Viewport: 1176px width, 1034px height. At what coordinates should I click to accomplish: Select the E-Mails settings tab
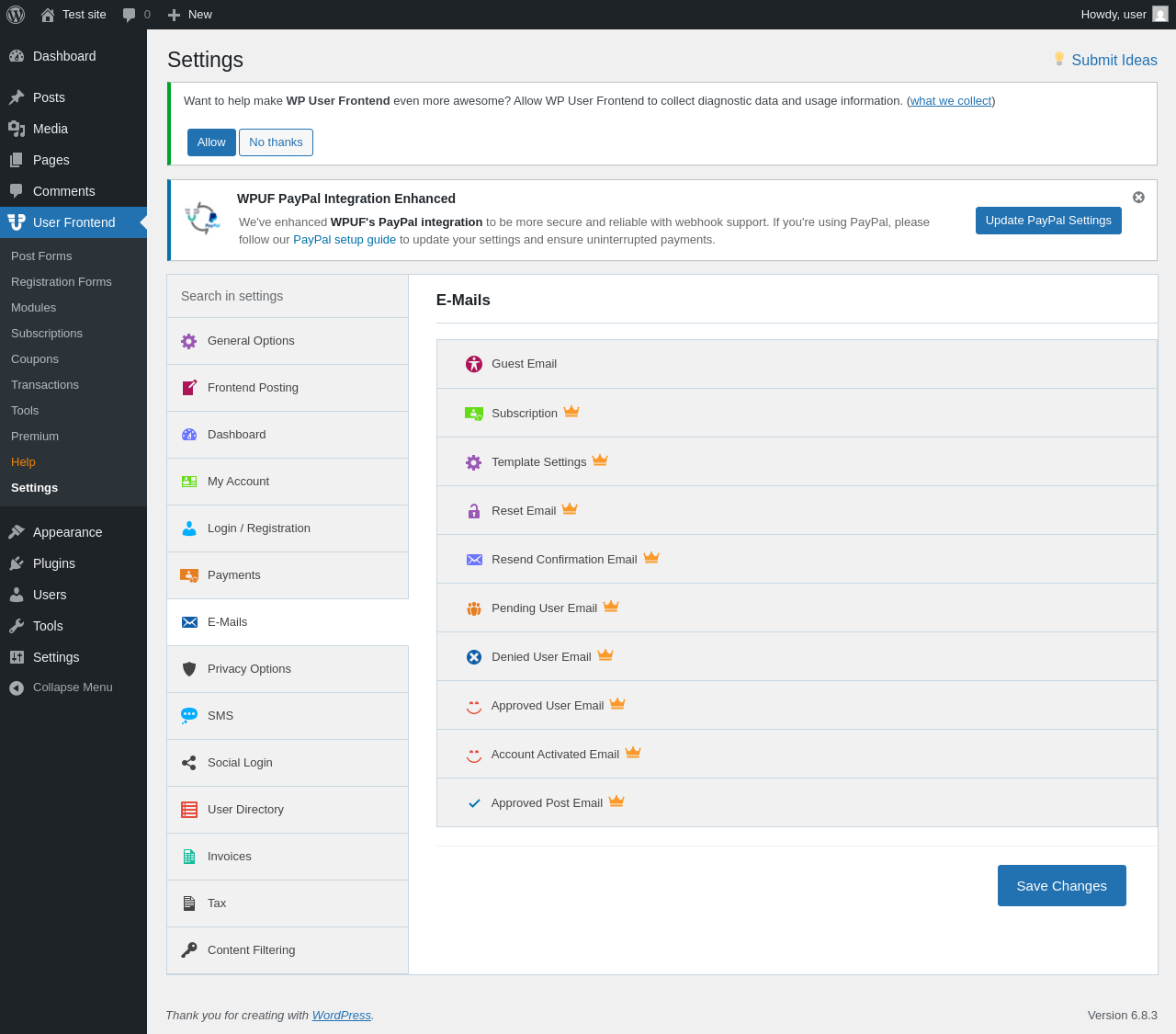288,622
